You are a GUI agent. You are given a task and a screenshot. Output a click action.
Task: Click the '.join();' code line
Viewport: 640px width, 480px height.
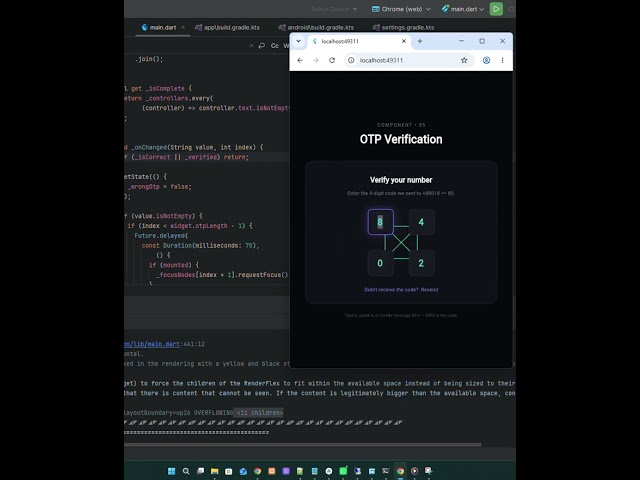tap(149, 59)
